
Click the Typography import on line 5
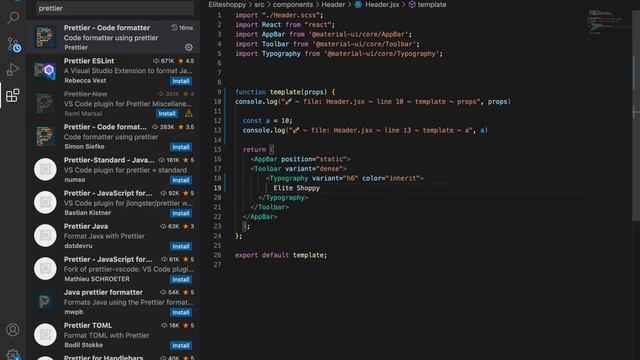[339, 53]
